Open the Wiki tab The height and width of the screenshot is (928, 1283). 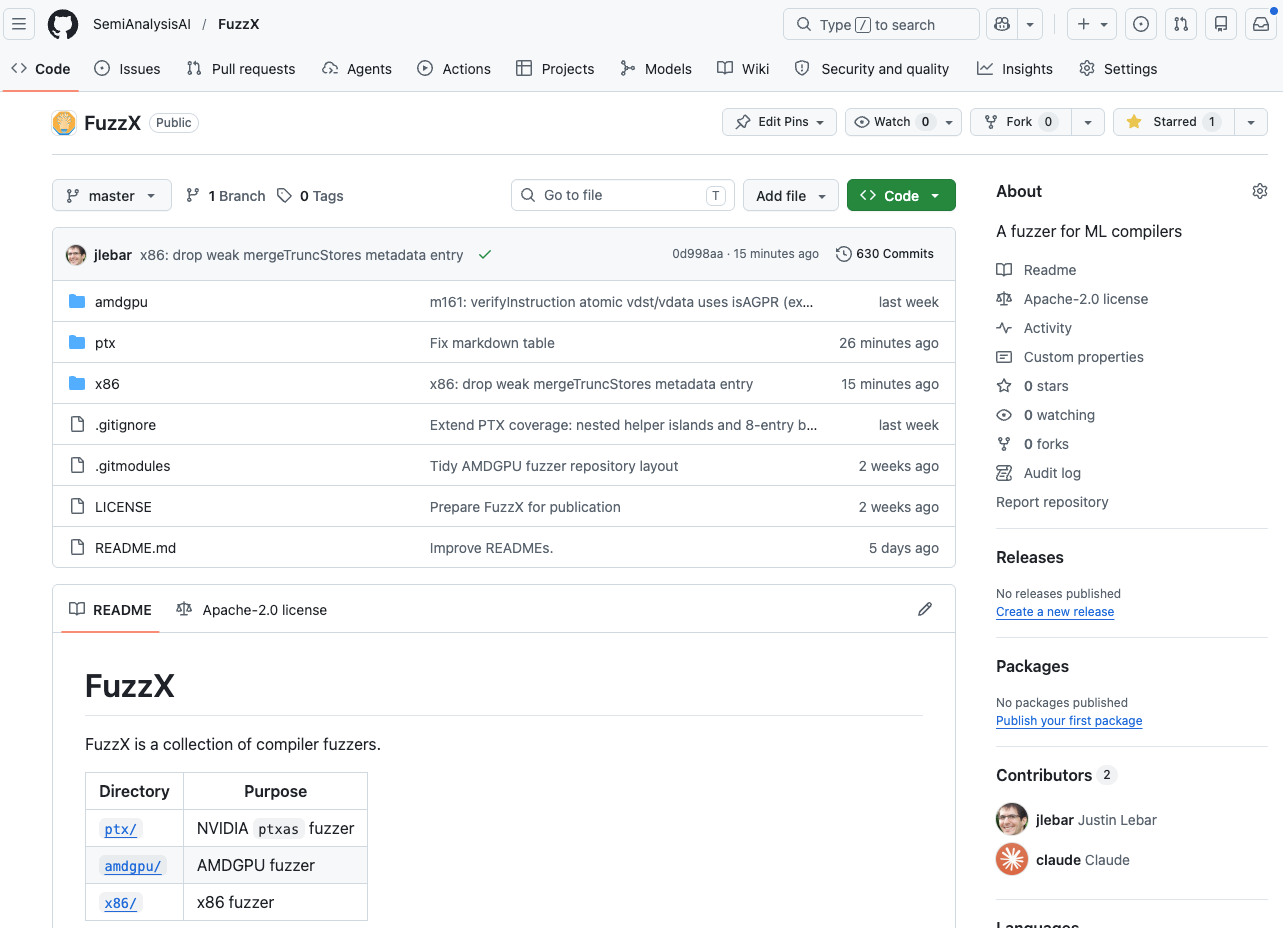[743, 68]
